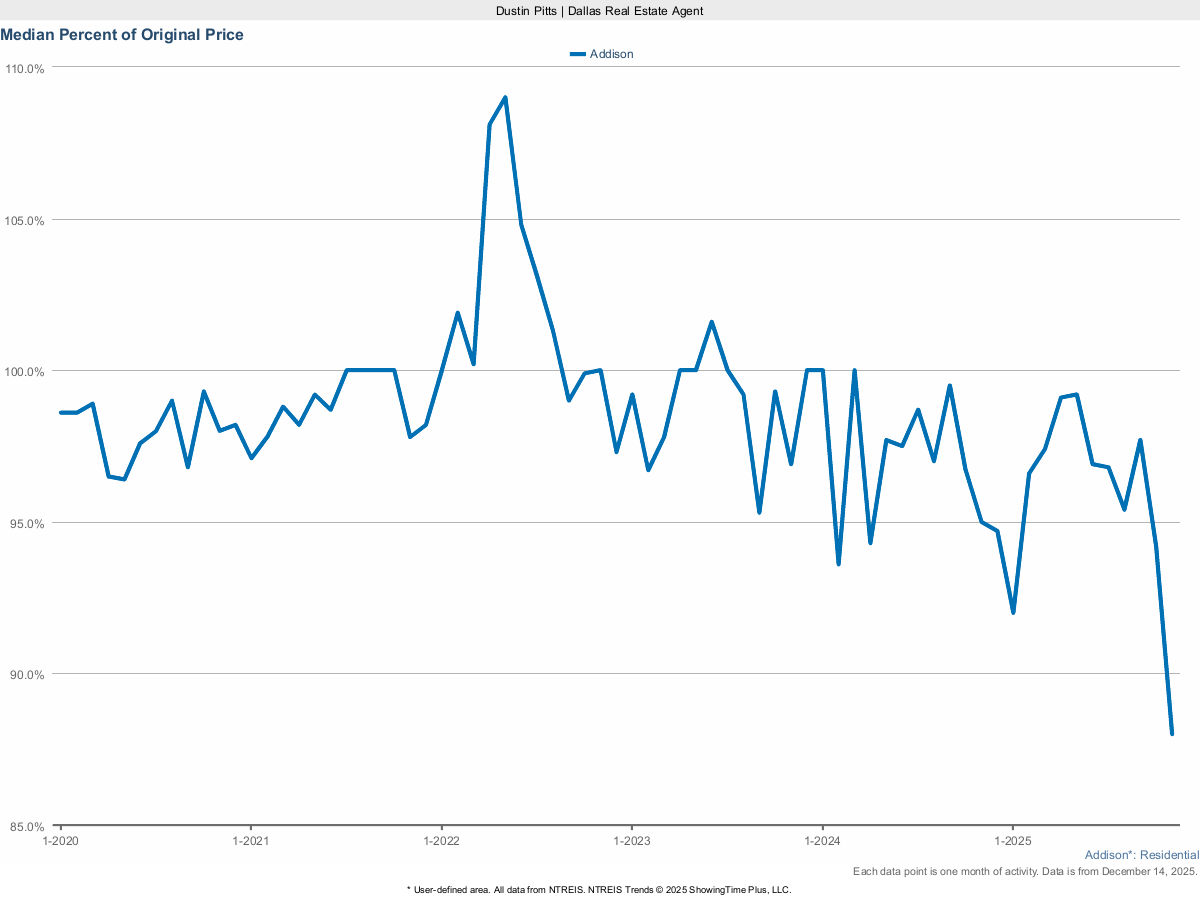Click the Addison legend text label
1200x900 pixels.
point(612,54)
